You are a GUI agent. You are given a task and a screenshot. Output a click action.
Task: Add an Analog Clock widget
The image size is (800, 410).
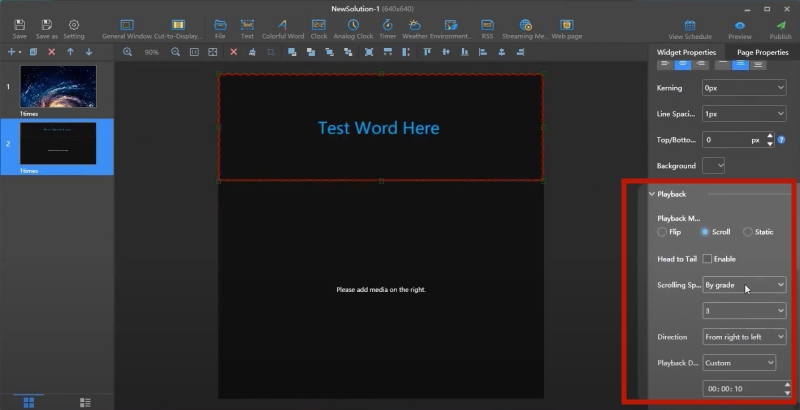coord(353,28)
